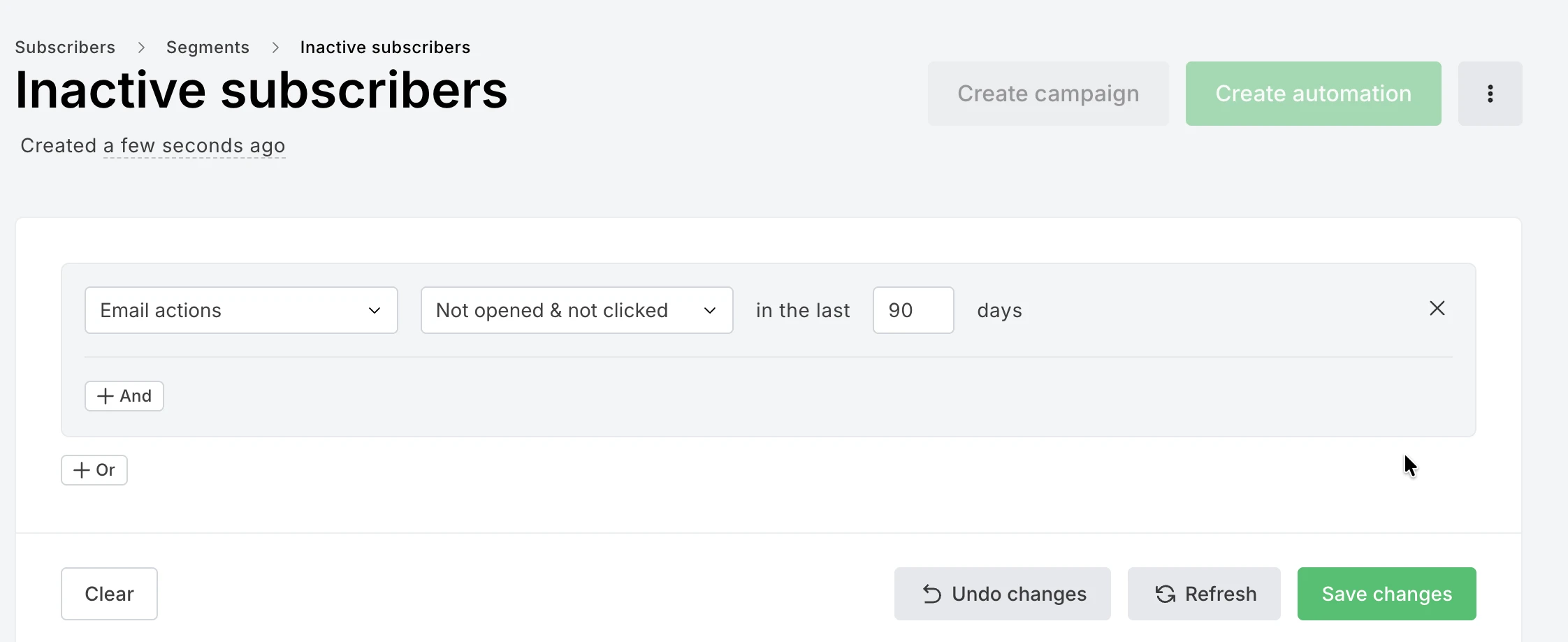Click the plus icon inside the And button
Image resolution: width=1568 pixels, height=642 pixels.
(x=104, y=395)
